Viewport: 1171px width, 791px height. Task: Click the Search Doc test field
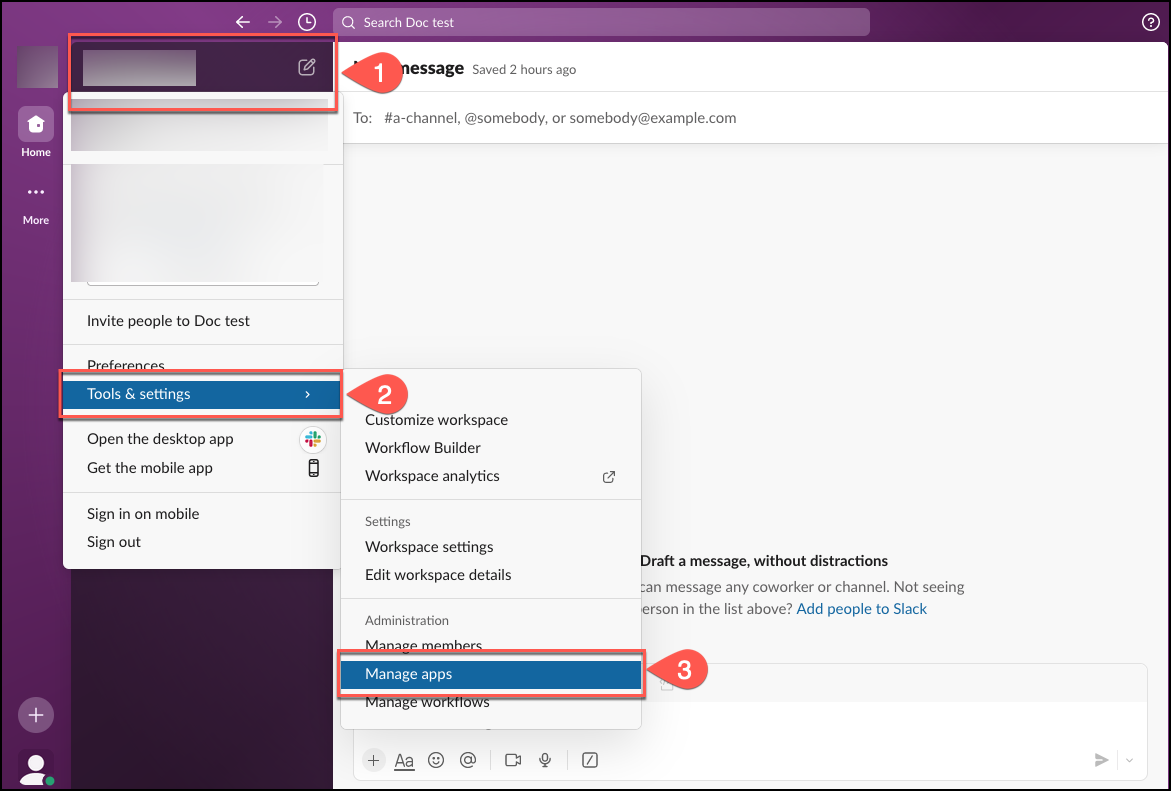[601, 22]
